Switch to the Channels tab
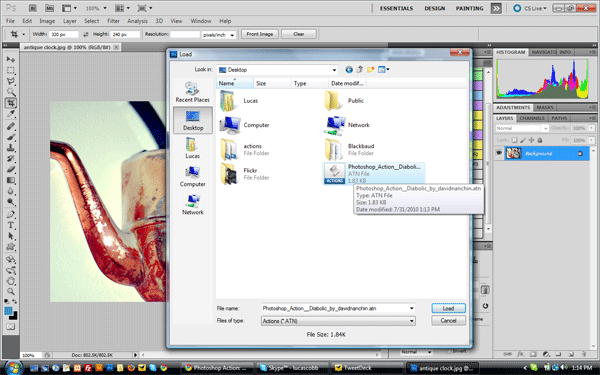The width and height of the screenshot is (600, 375). coord(532,118)
